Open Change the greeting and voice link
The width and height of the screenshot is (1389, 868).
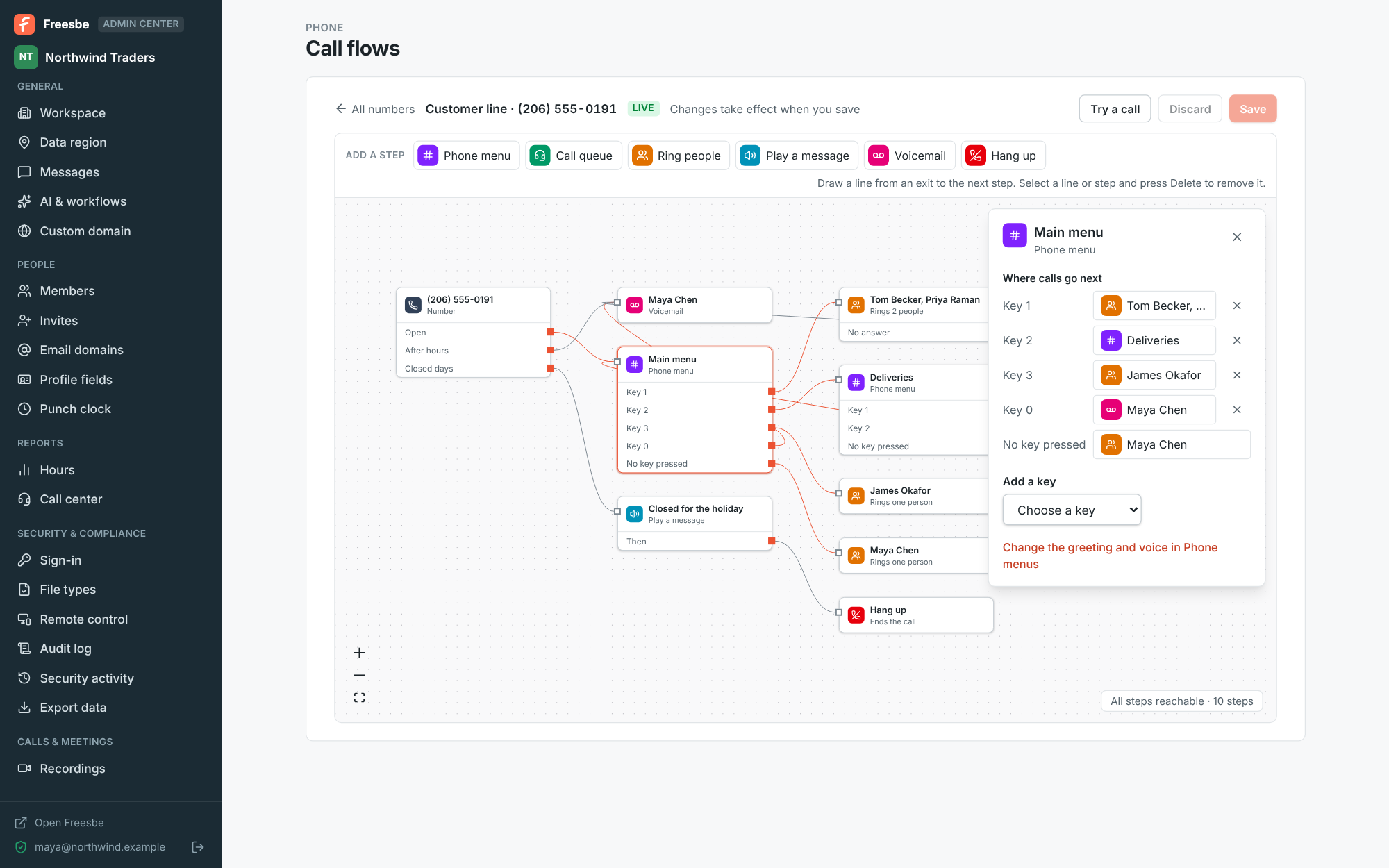click(x=1110, y=556)
